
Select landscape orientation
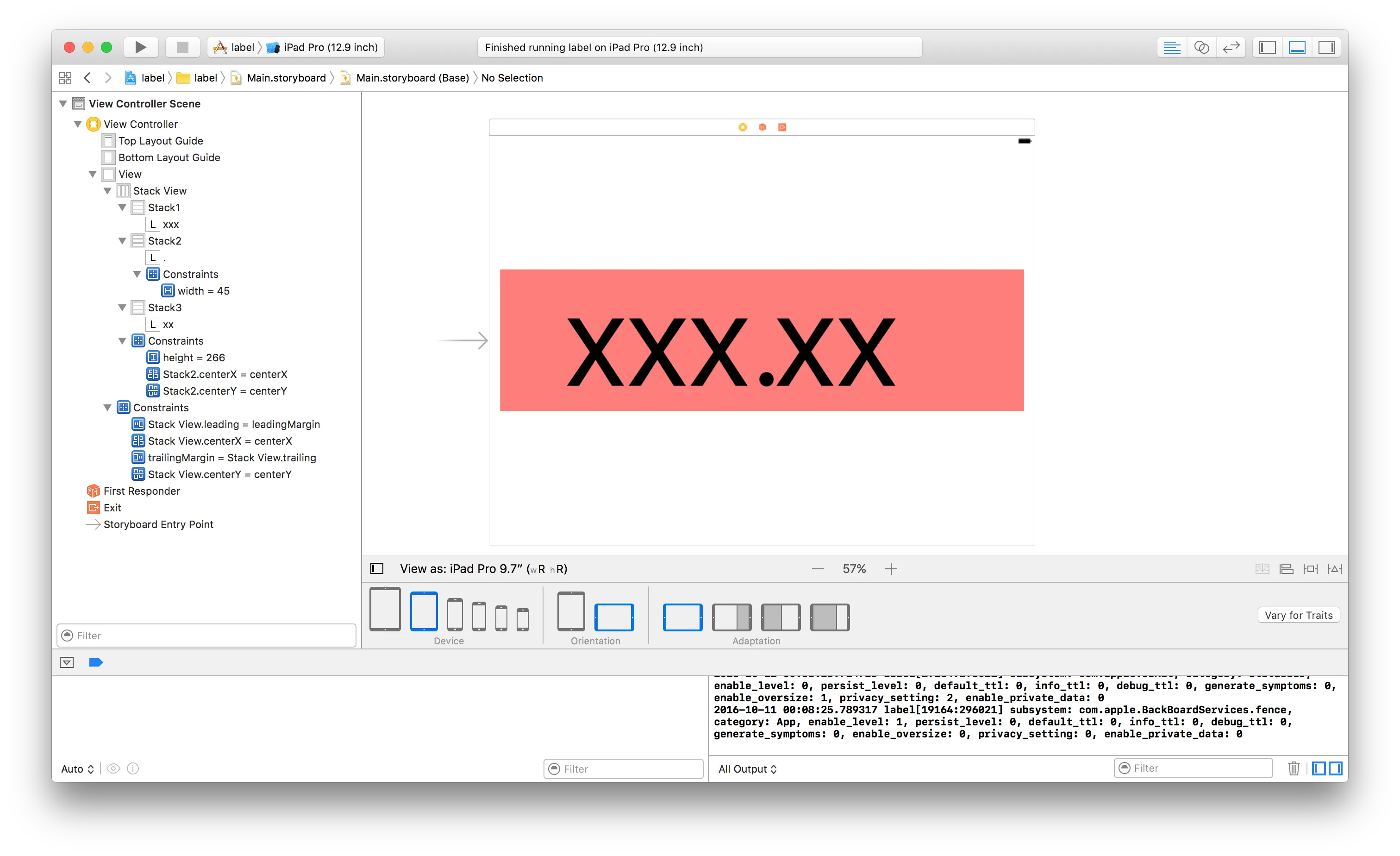coord(613,617)
